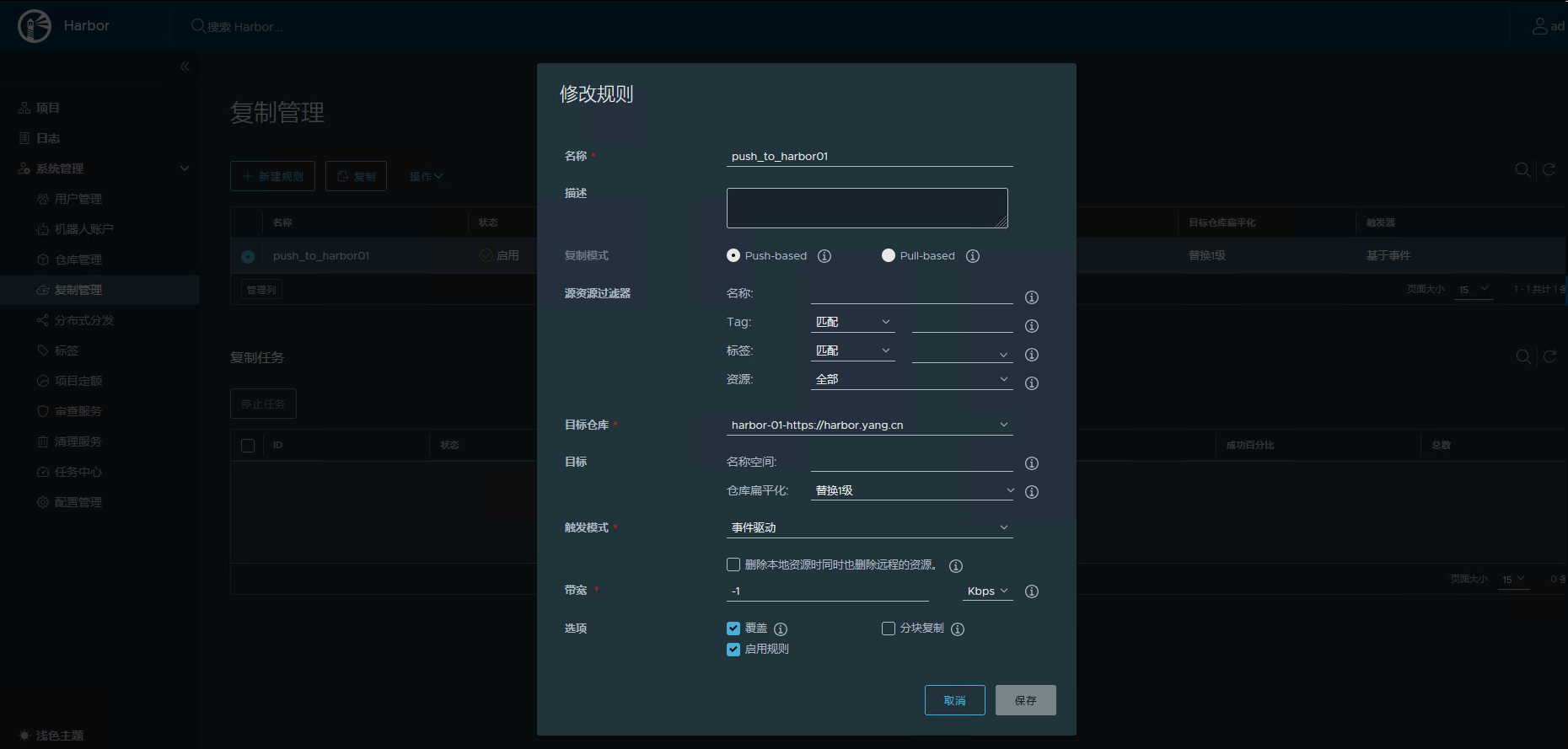The width and height of the screenshot is (1568, 749).
Task: Uncheck the 覆盖 checkbox
Action: [733, 629]
